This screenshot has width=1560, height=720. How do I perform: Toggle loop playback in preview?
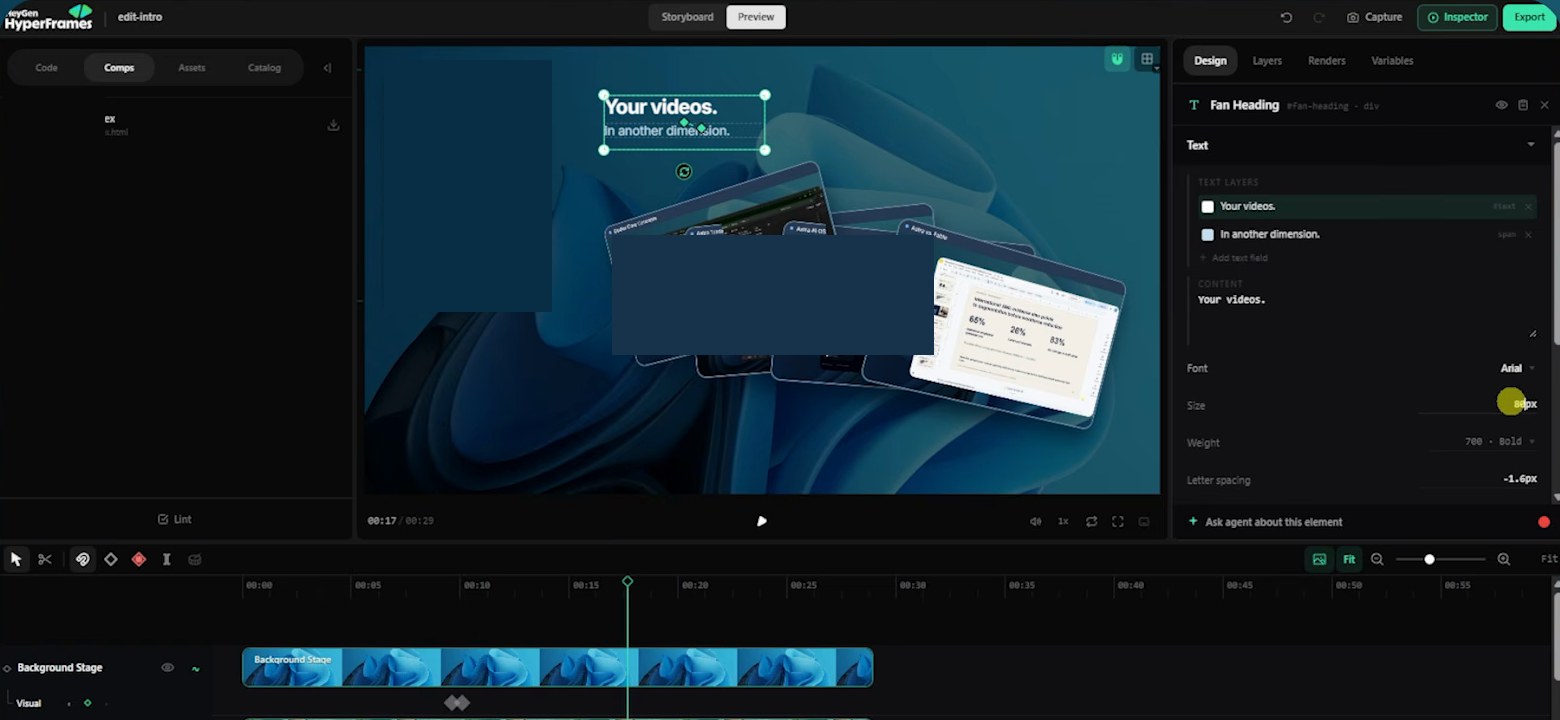pyautogui.click(x=1091, y=521)
